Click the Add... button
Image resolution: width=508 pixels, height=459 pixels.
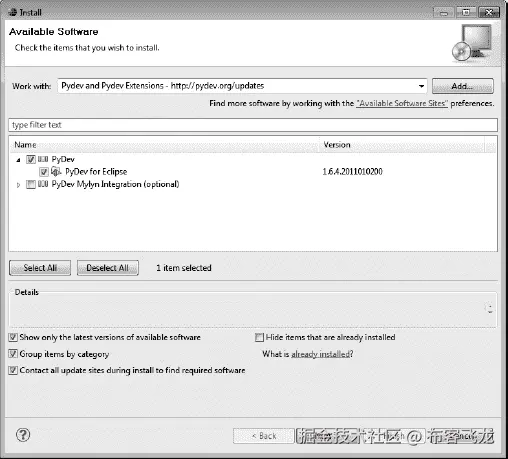(463, 86)
